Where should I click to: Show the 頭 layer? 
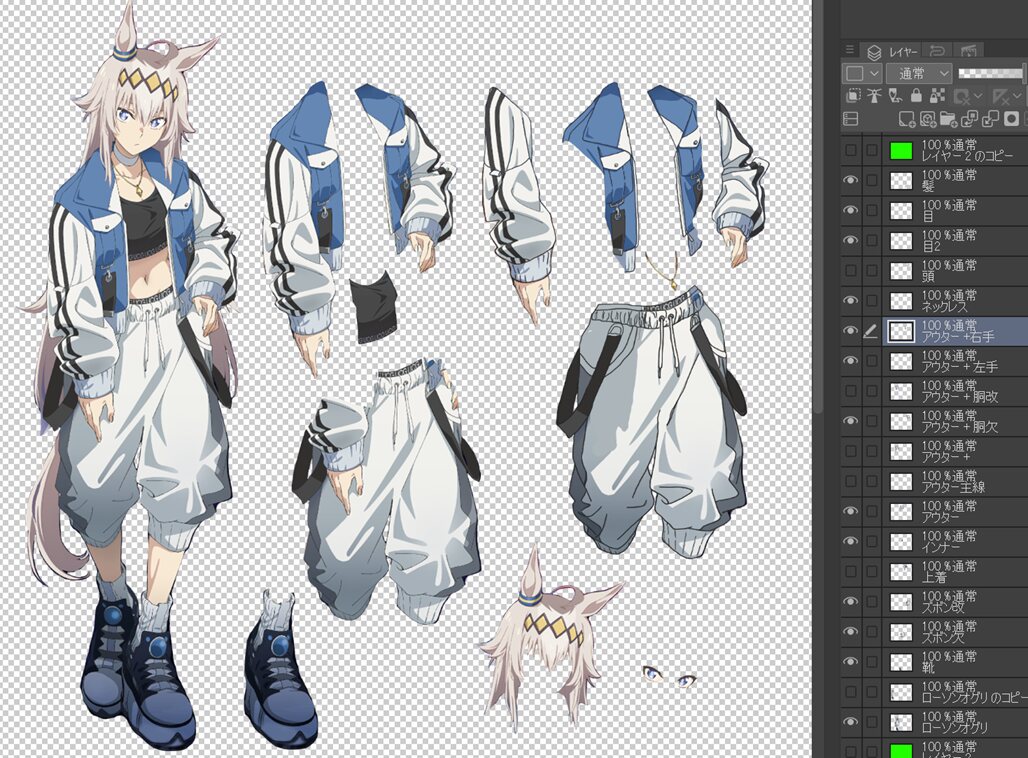[x=850, y=271]
